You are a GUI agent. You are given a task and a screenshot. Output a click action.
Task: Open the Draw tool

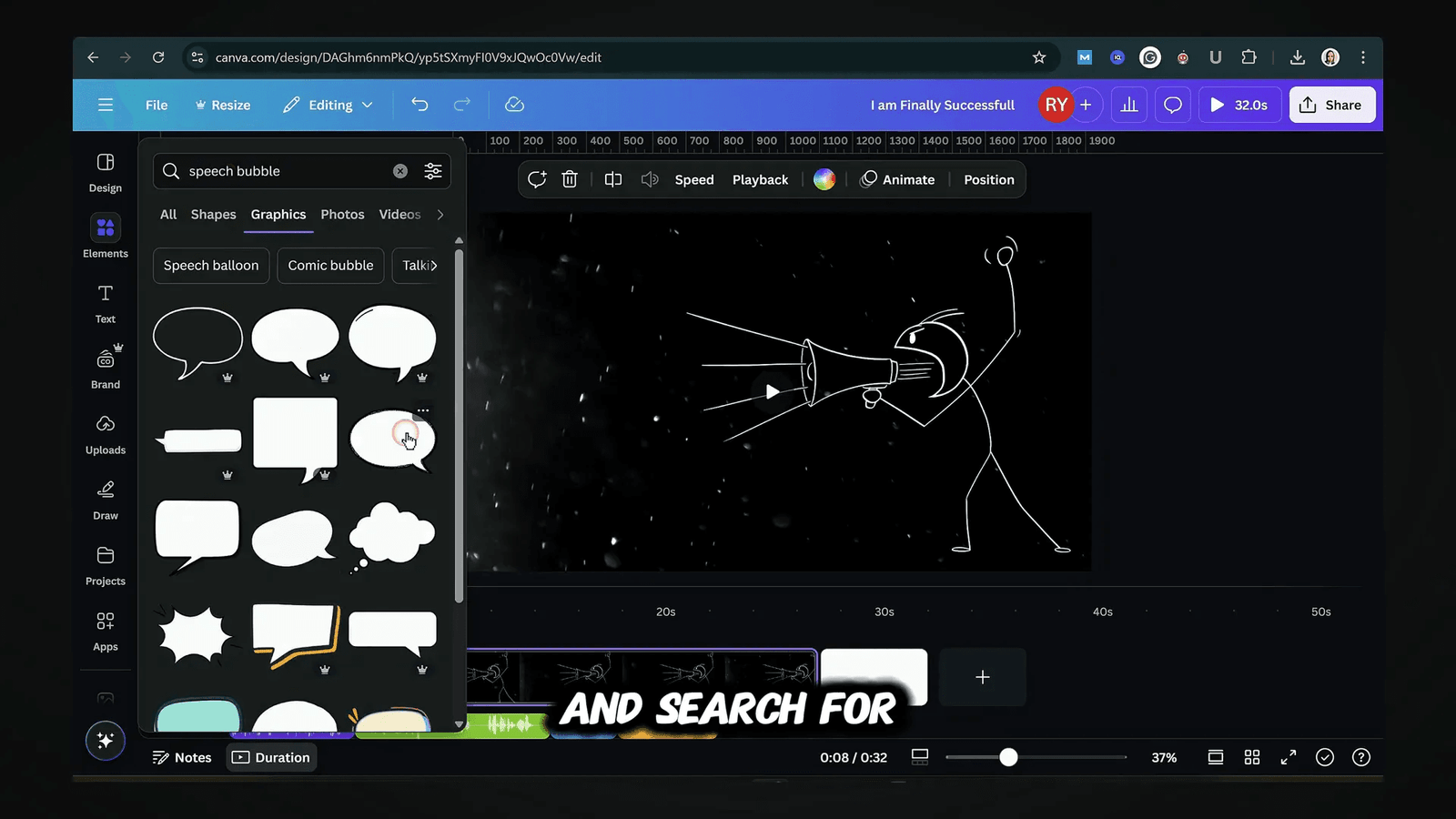pos(105,499)
